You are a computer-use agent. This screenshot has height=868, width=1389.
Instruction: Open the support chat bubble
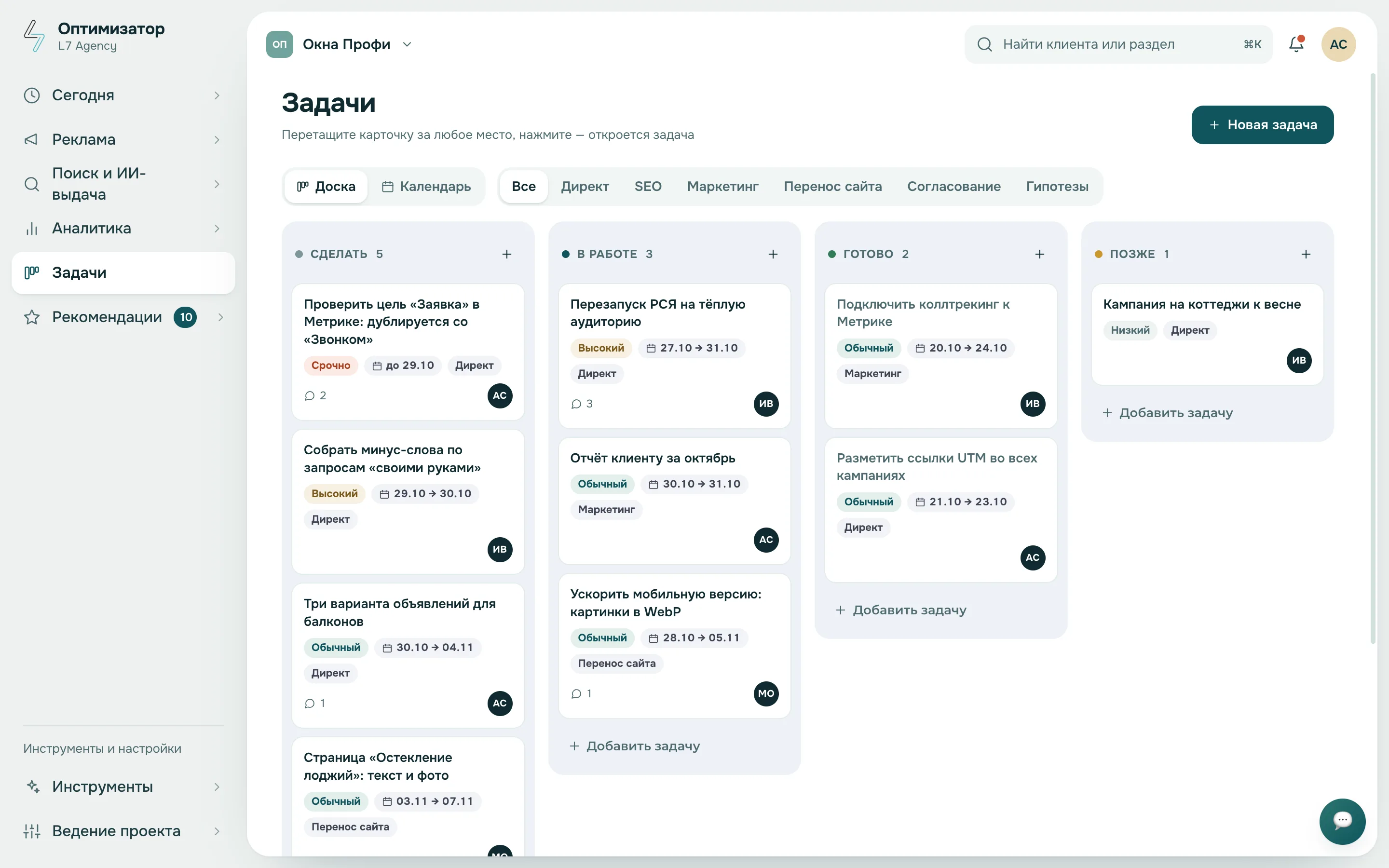[x=1342, y=821]
